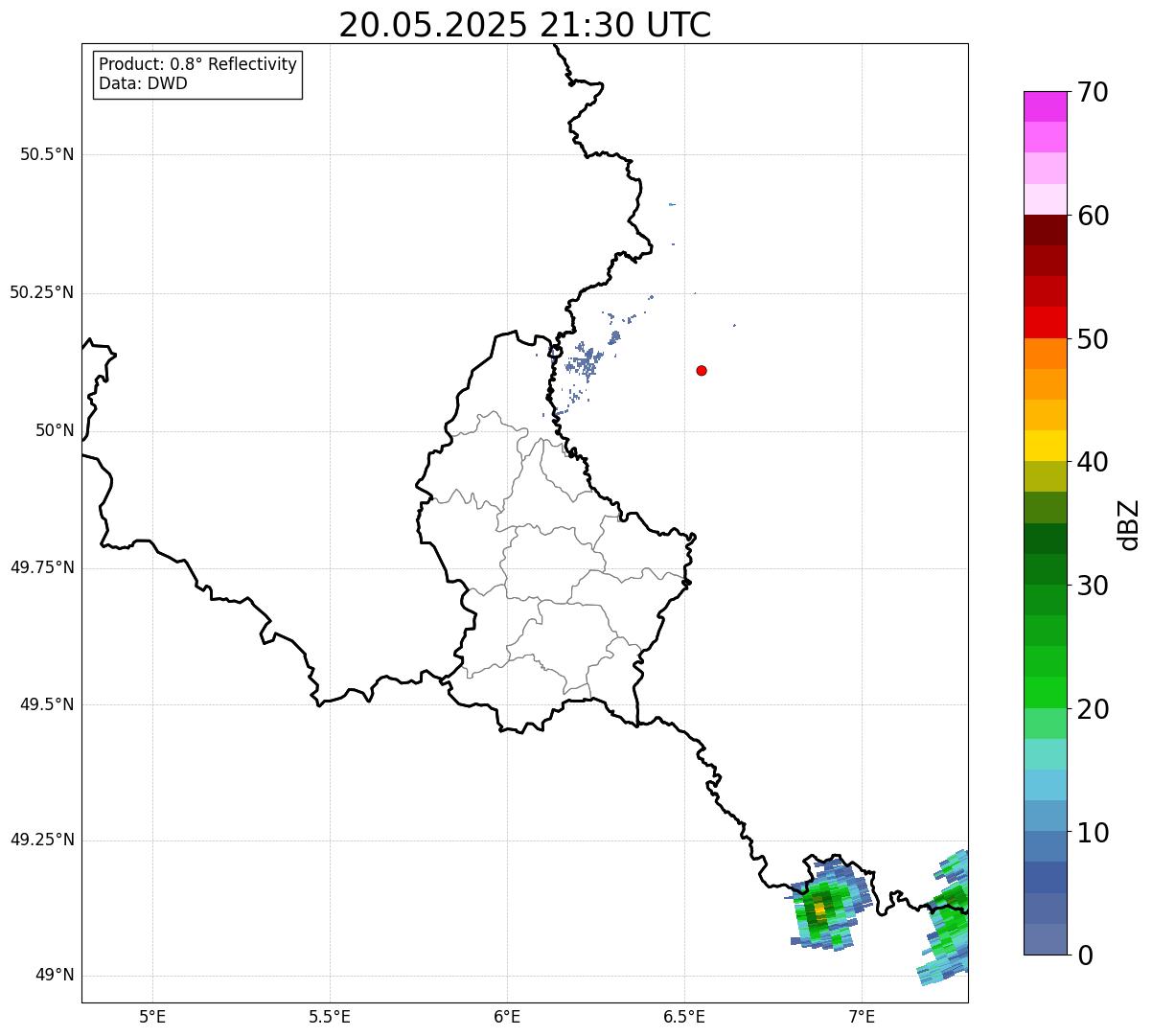Click the "5°E" longitude label
The width and height of the screenshot is (1152, 1036).
(152, 1016)
